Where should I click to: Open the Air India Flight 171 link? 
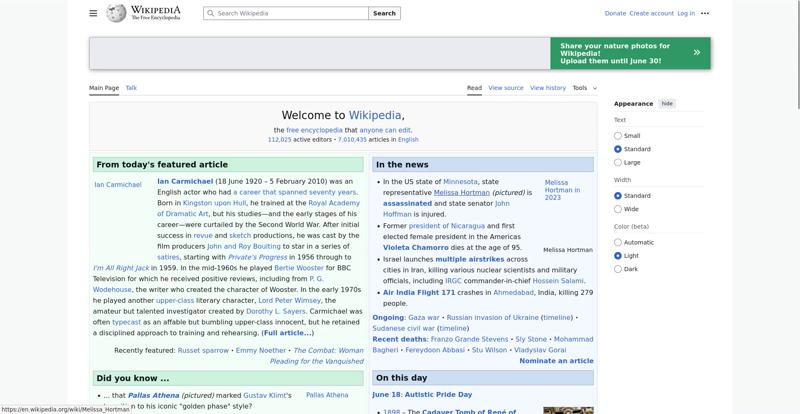point(419,293)
